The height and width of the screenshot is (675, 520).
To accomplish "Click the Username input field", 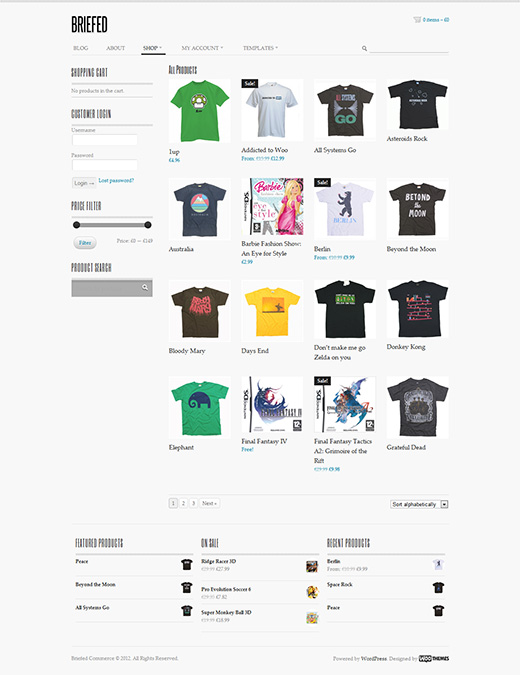I will (105, 139).
